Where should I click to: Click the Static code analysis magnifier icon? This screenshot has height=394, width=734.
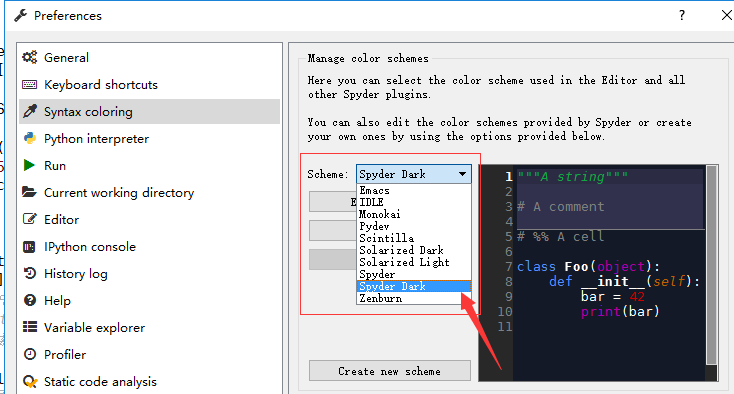(29, 382)
